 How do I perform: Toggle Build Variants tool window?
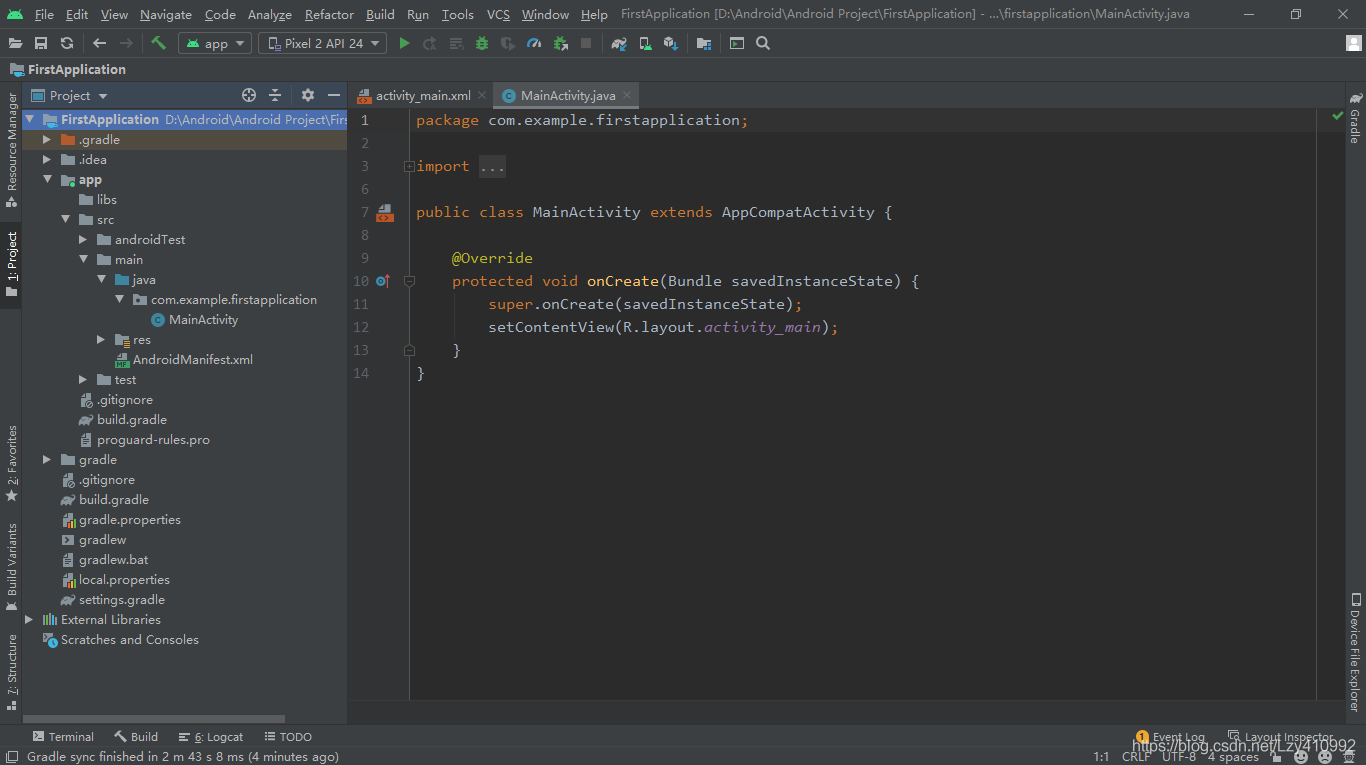[x=11, y=568]
